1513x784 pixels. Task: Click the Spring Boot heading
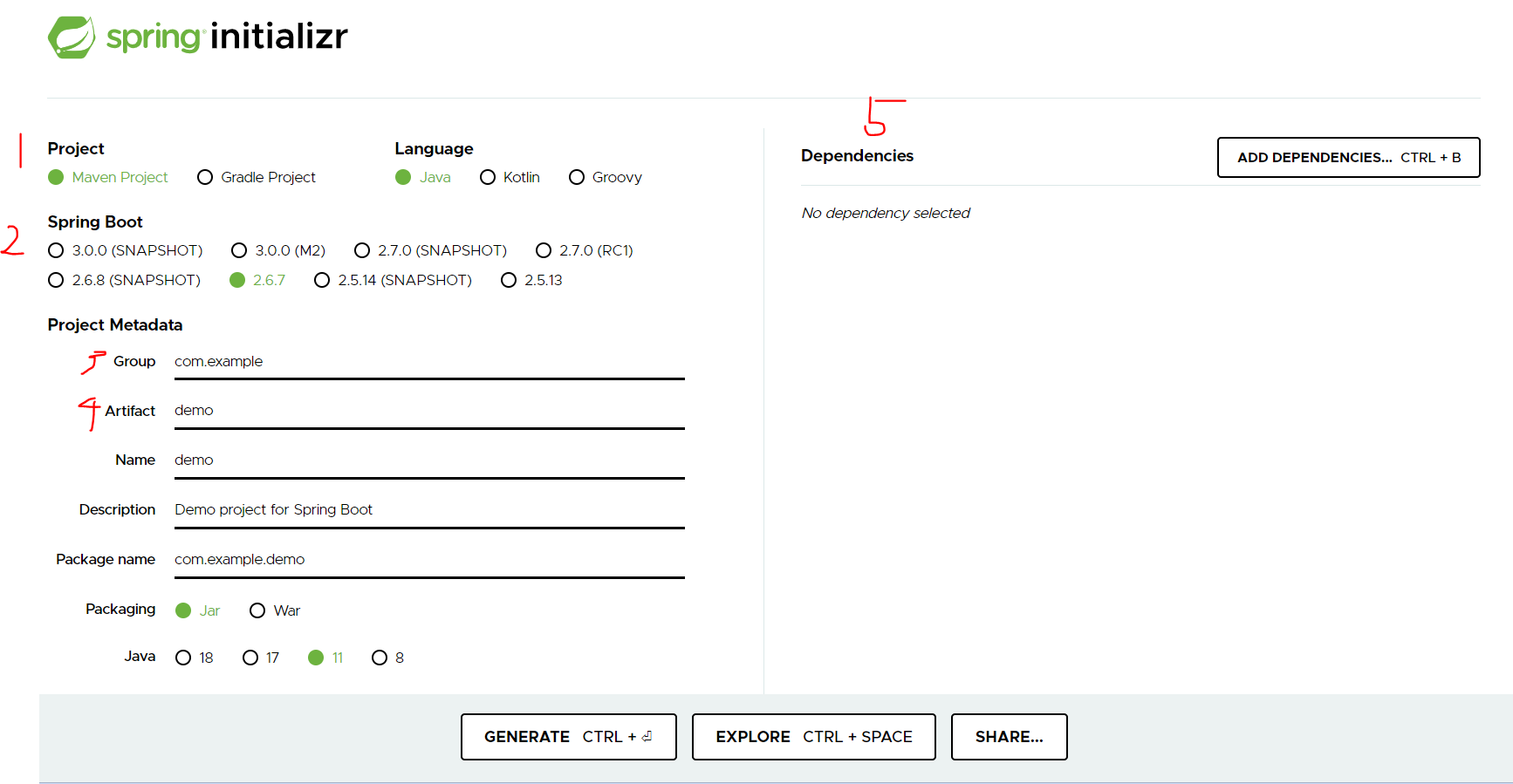pos(95,222)
